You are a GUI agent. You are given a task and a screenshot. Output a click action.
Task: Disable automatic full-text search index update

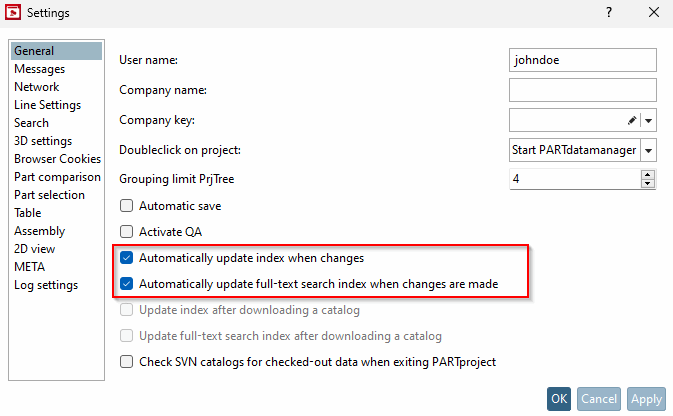[x=127, y=284]
